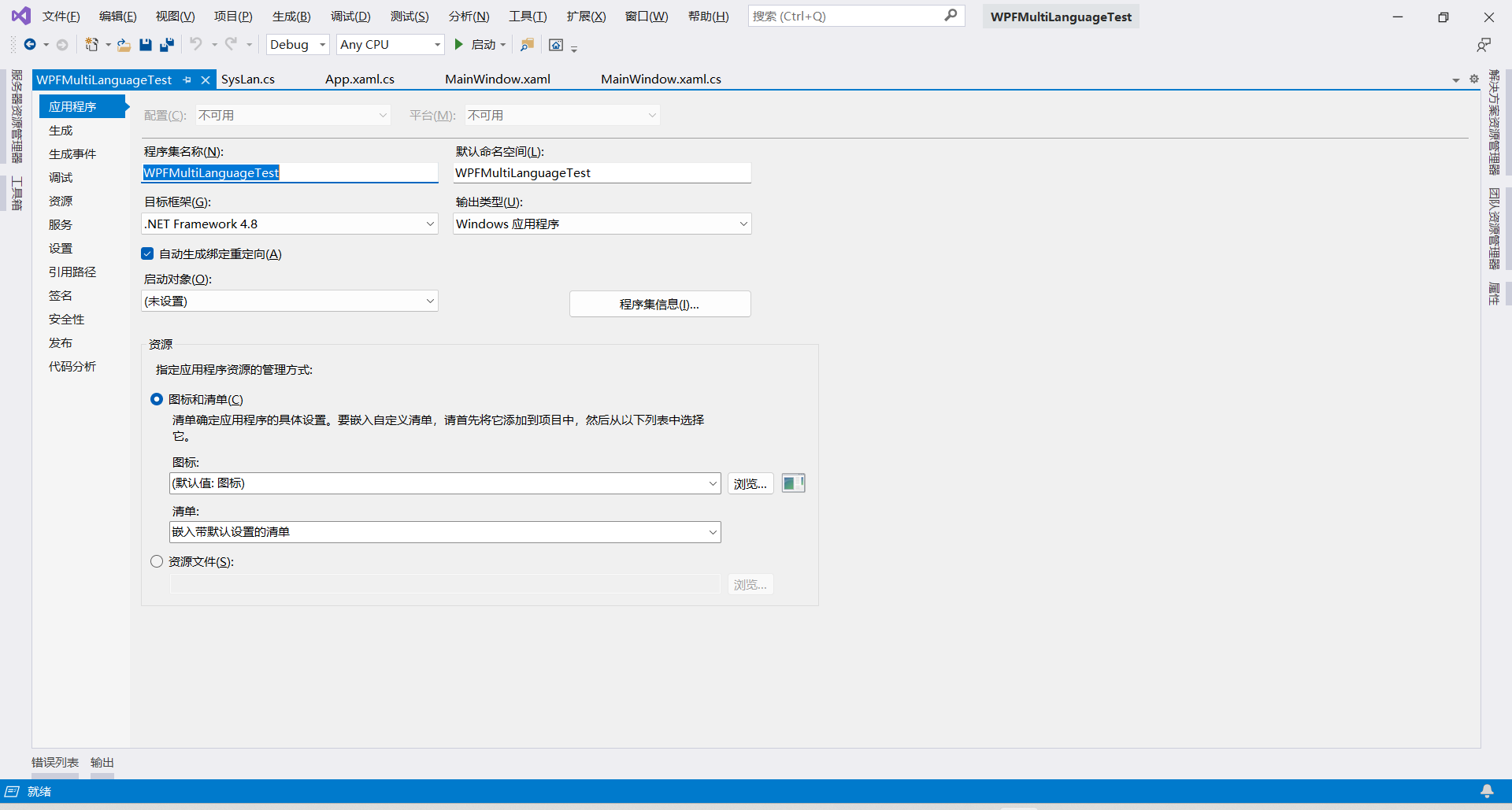Open the Send Feedback person icon

point(1484,45)
